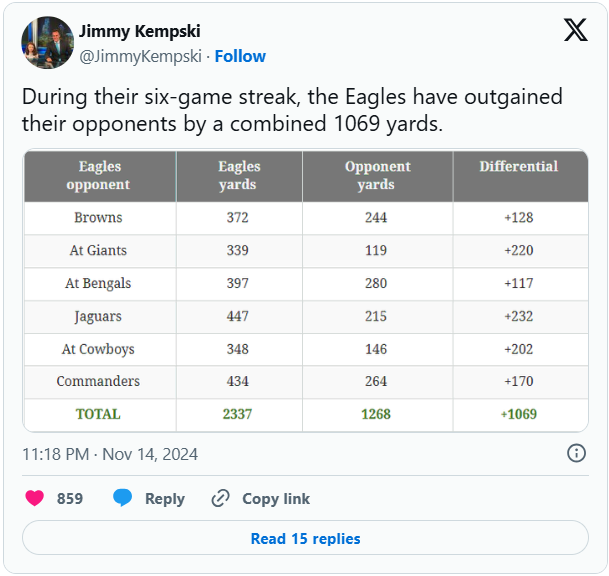Click the Jimmy Kempski display name

tap(140, 31)
